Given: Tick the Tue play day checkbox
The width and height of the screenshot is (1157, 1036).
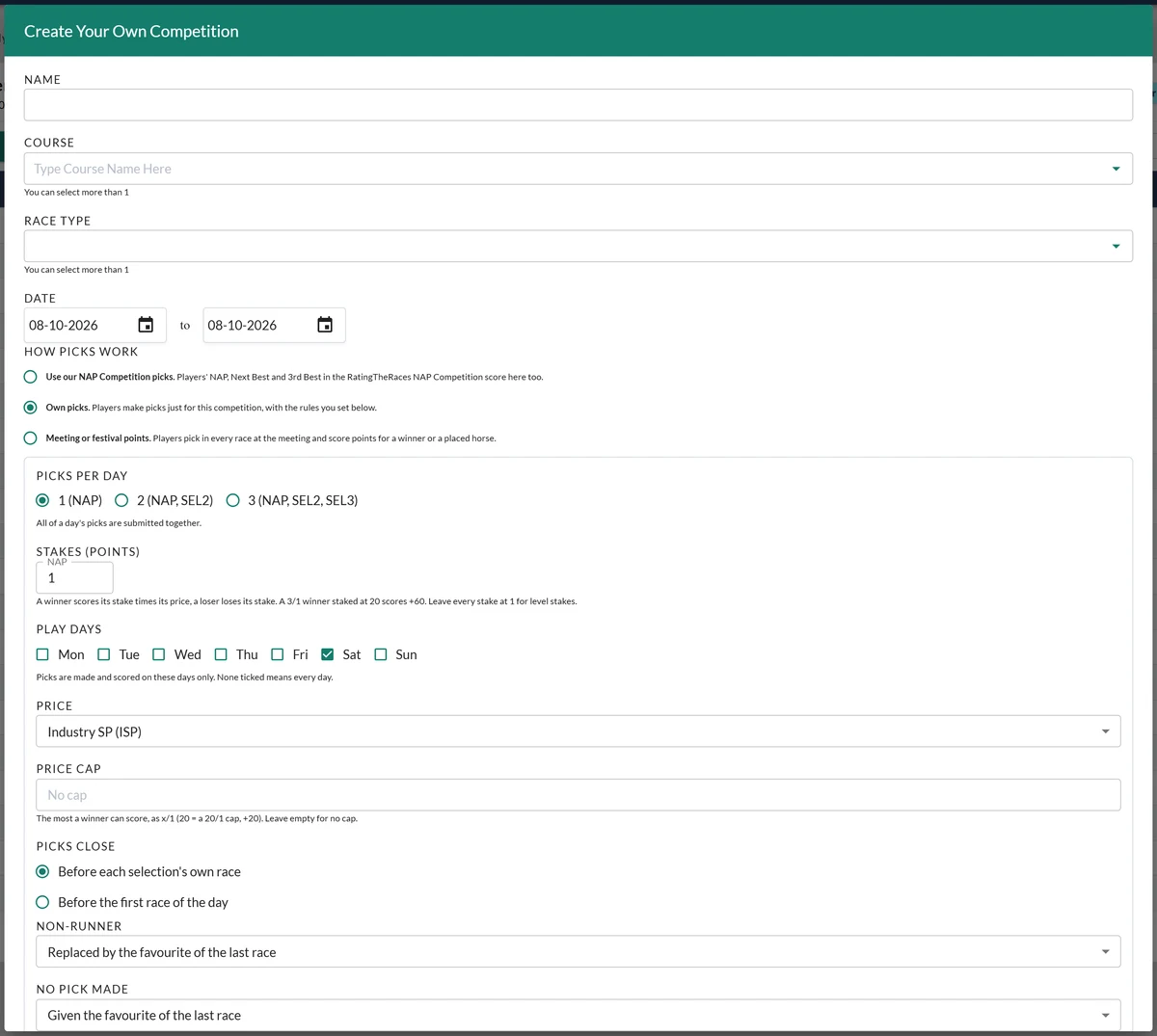Looking at the screenshot, I should 104,654.
